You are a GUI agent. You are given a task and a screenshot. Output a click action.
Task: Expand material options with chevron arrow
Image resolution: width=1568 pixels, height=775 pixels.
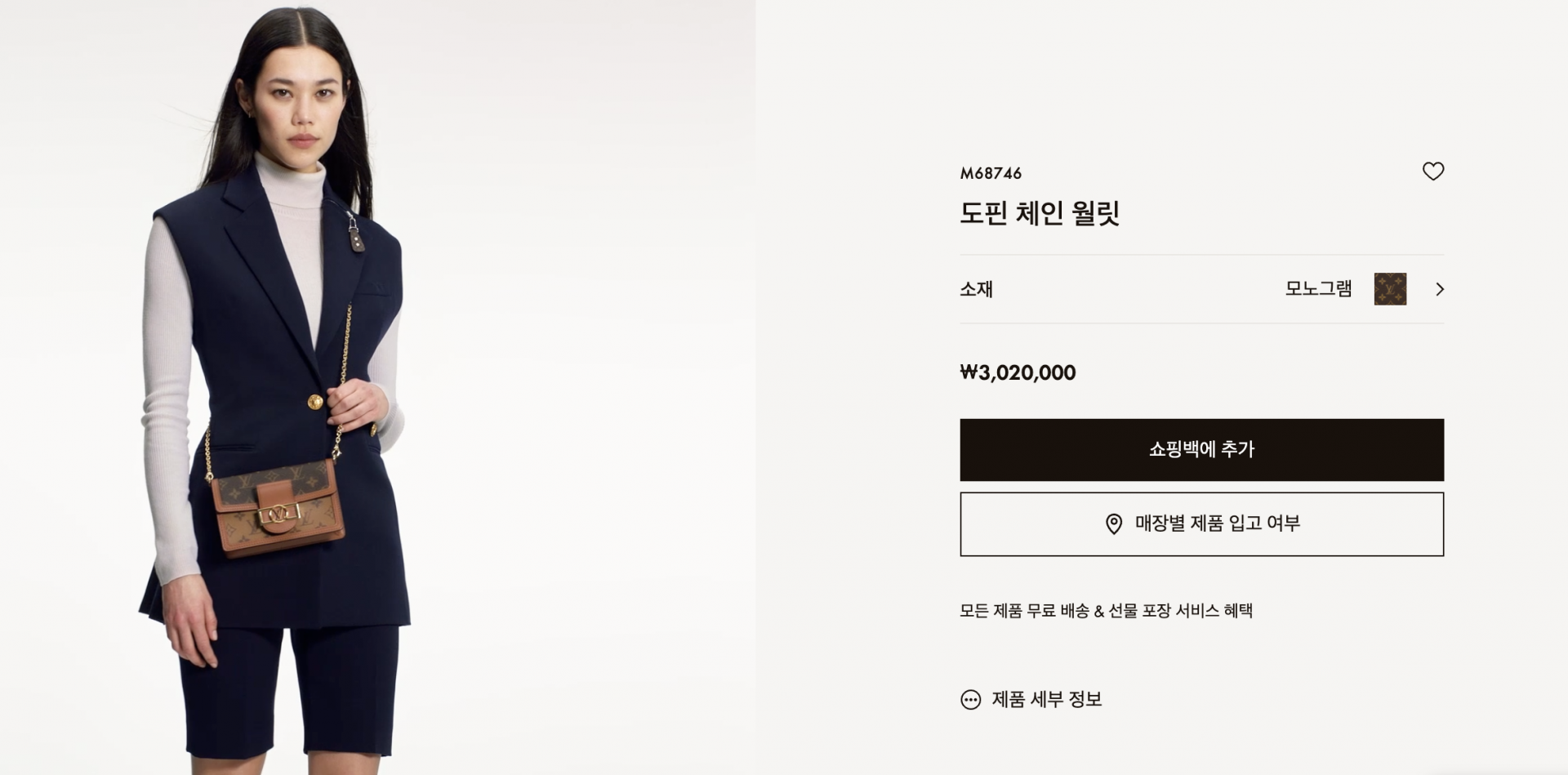(x=1440, y=289)
